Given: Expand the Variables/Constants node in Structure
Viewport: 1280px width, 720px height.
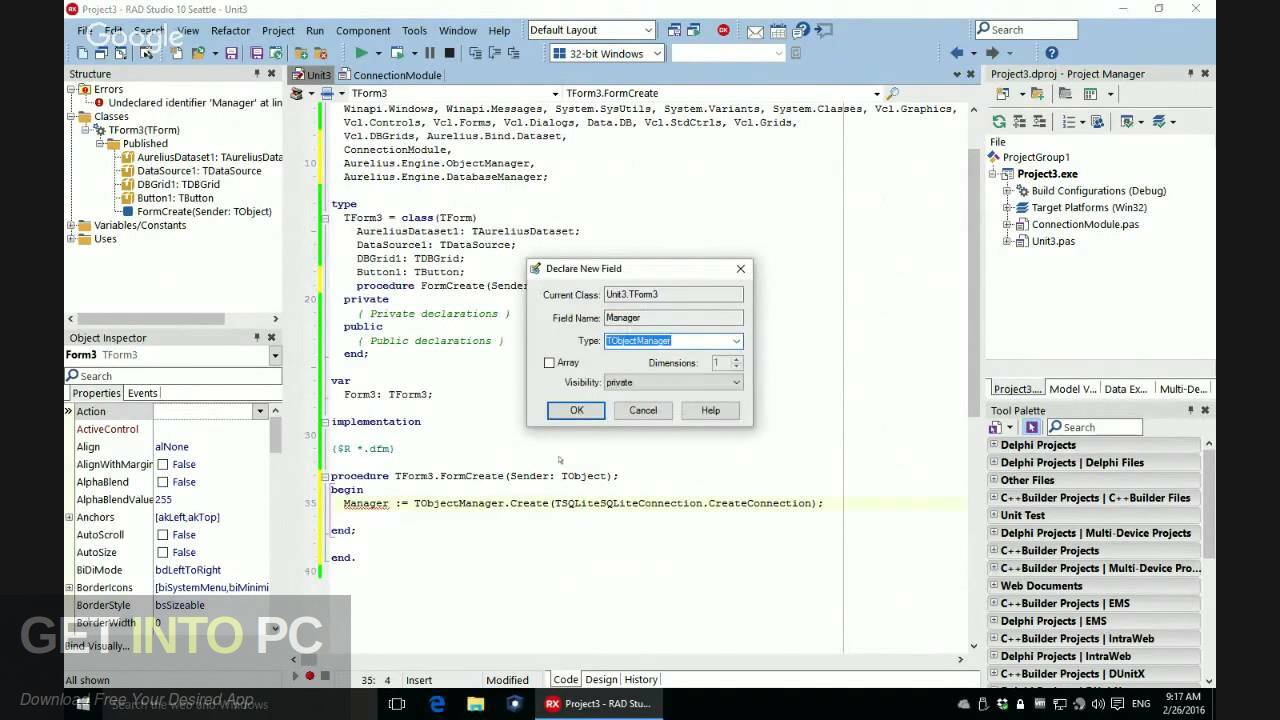Looking at the screenshot, I should 72,225.
